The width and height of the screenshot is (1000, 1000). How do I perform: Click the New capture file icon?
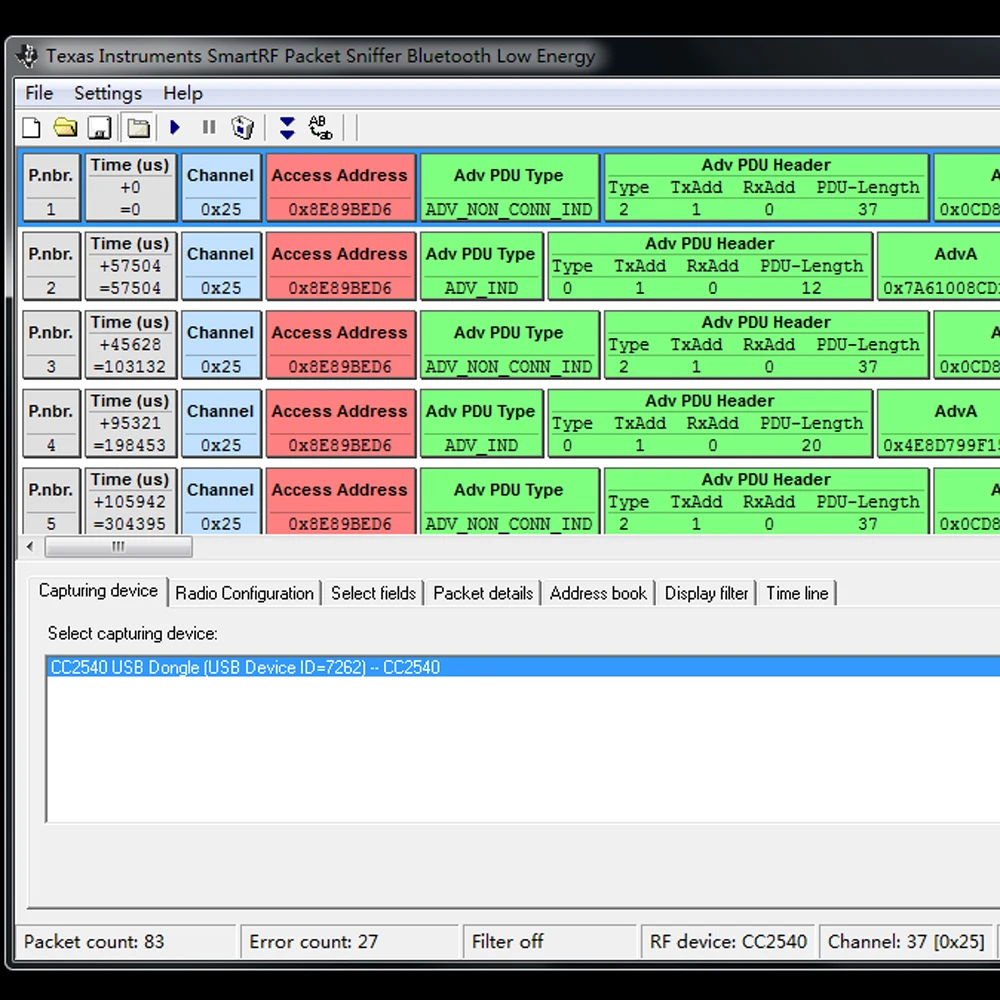click(x=31, y=128)
